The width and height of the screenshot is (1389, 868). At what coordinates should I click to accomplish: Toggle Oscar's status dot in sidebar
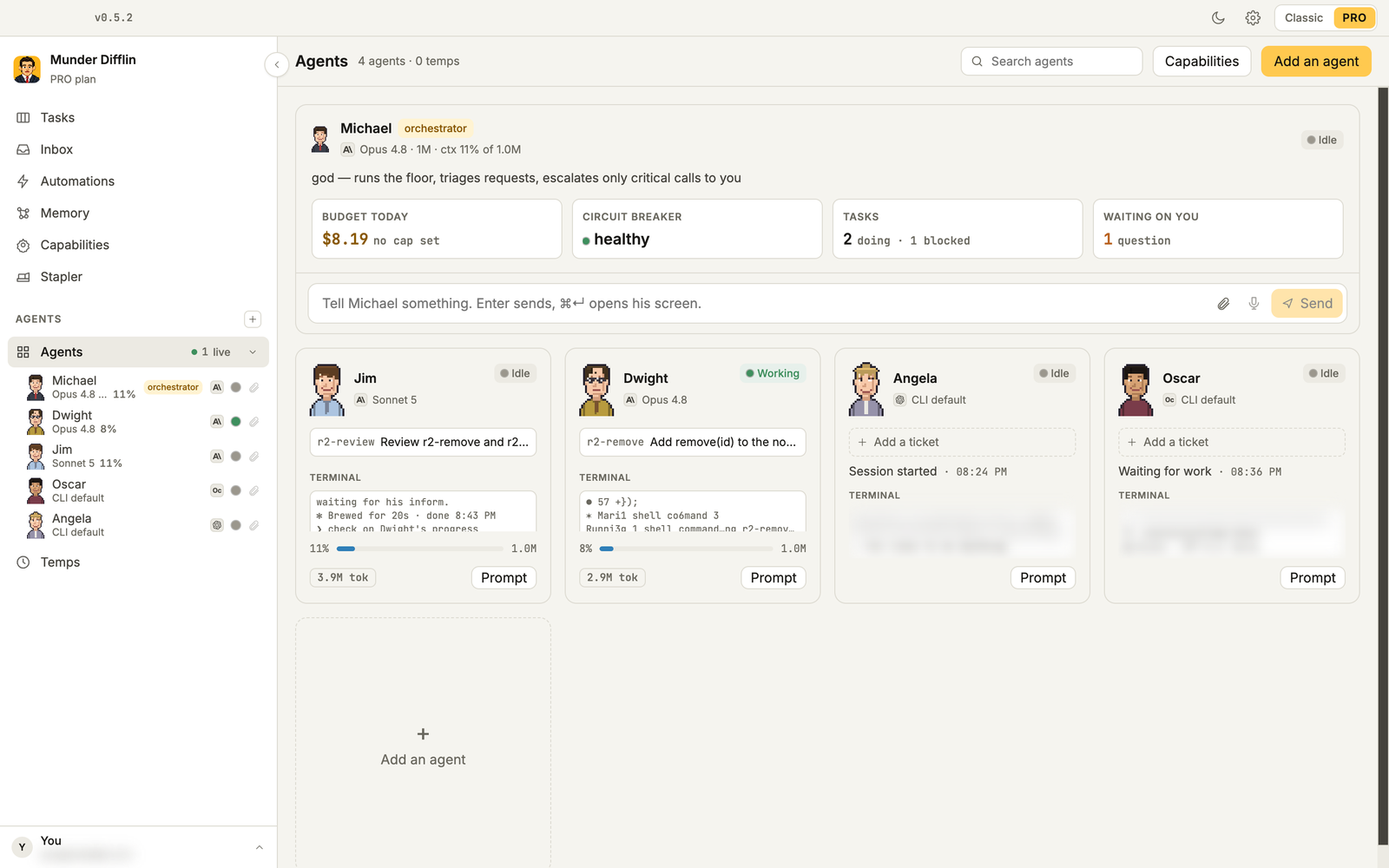tap(235, 490)
